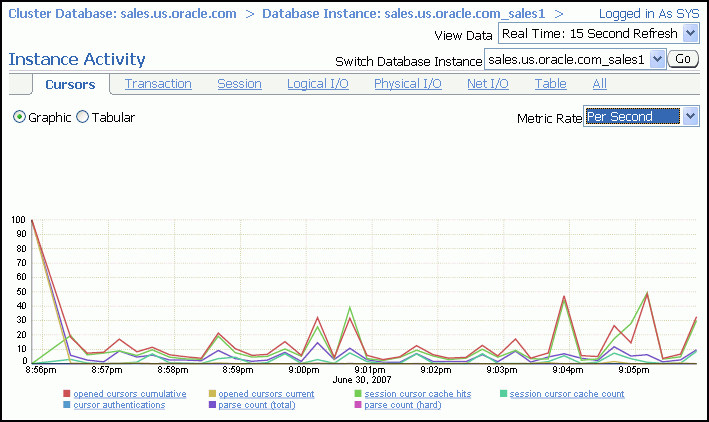
Task: Click red swatch for opened cursors cumulative
Action: tap(67, 394)
